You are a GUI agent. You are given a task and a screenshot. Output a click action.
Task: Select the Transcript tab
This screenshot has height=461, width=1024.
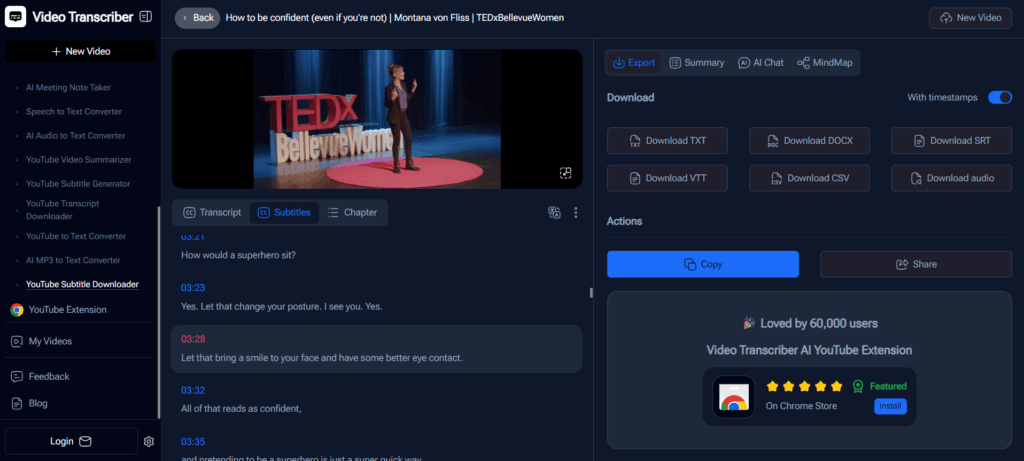tap(212, 212)
